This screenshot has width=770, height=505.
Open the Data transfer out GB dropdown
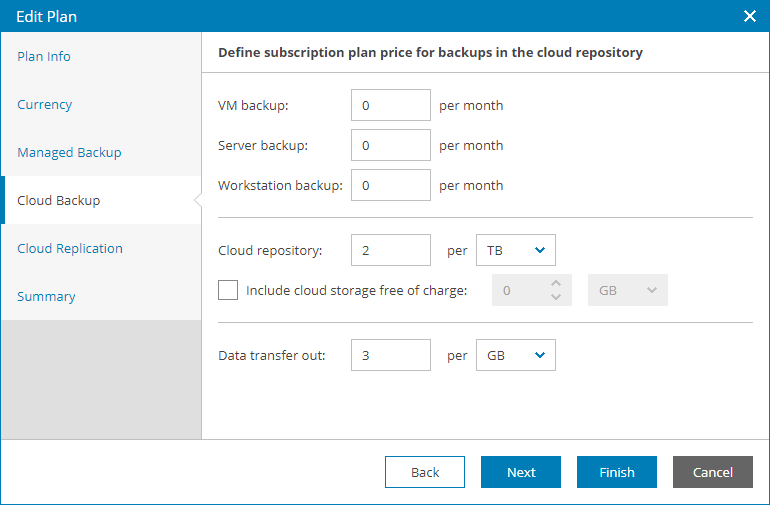(515, 355)
